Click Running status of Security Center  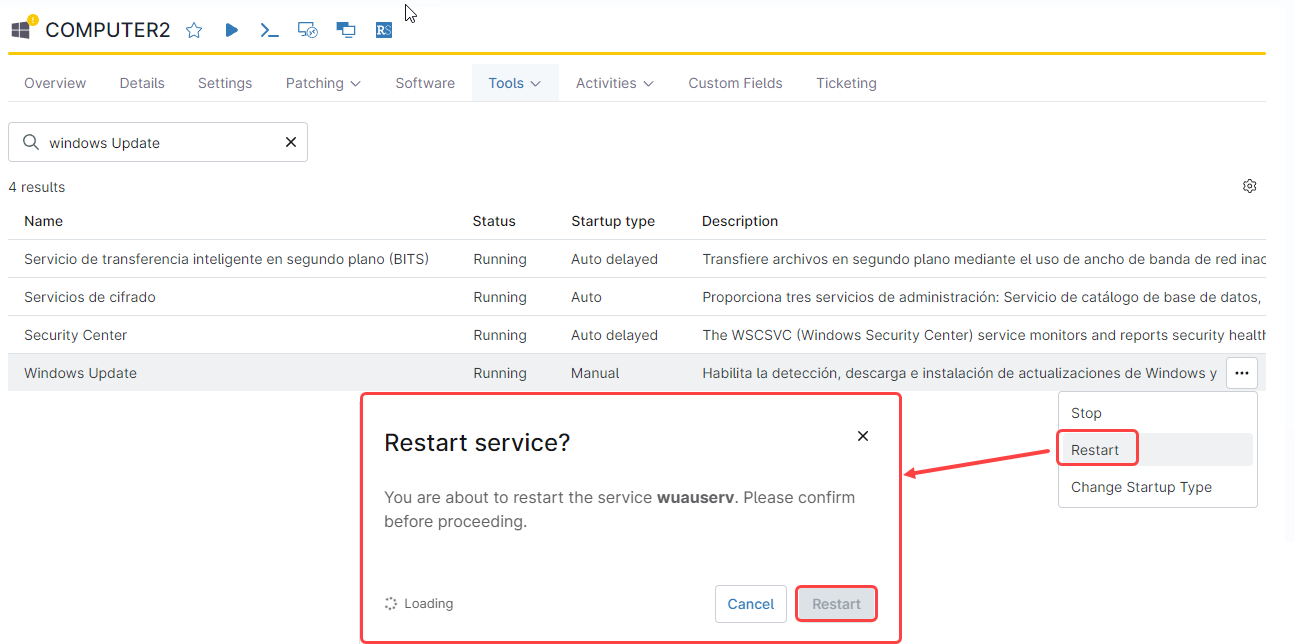[500, 335]
